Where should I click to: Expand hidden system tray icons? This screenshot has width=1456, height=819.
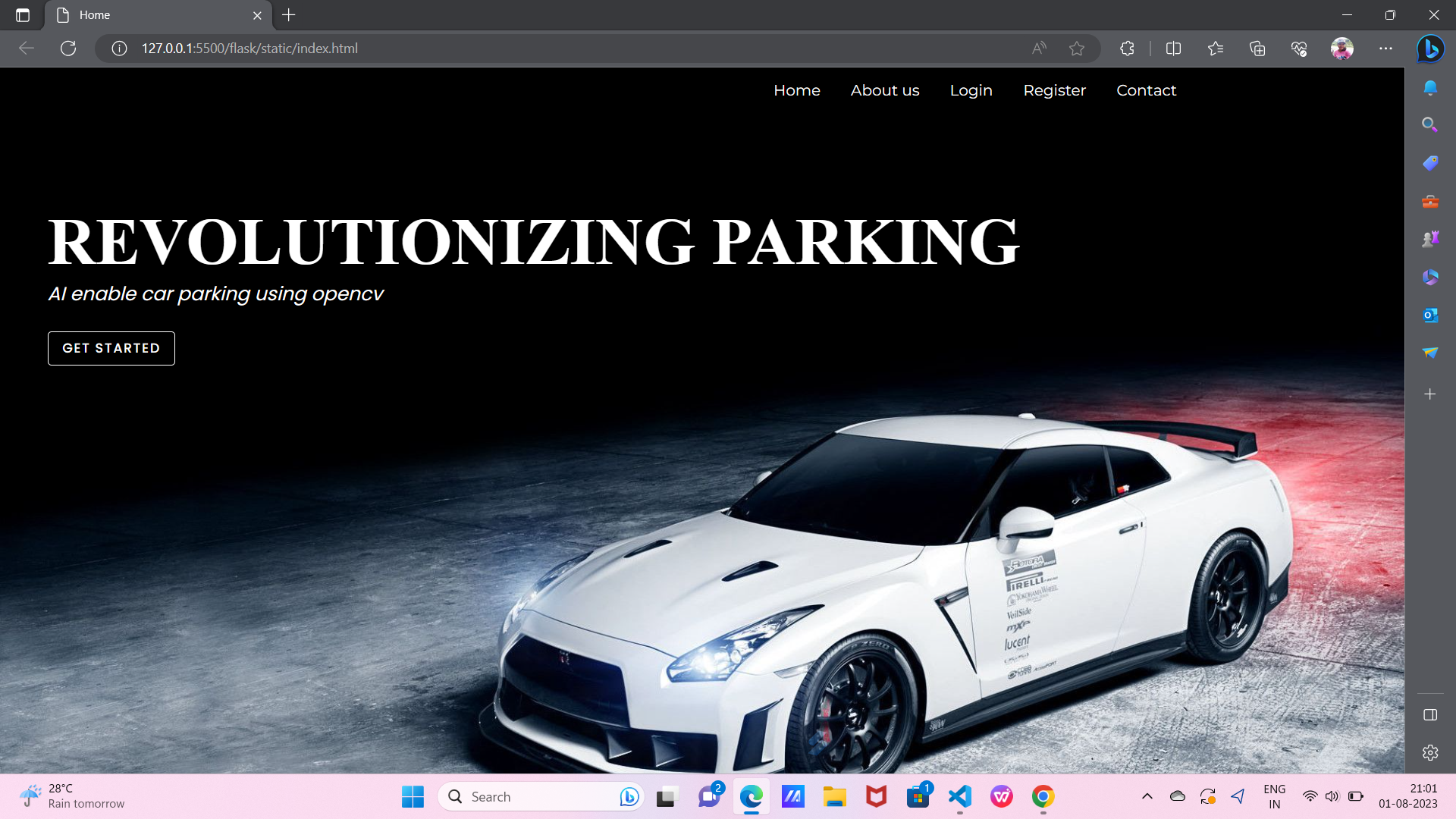click(x=1148, y=796)
